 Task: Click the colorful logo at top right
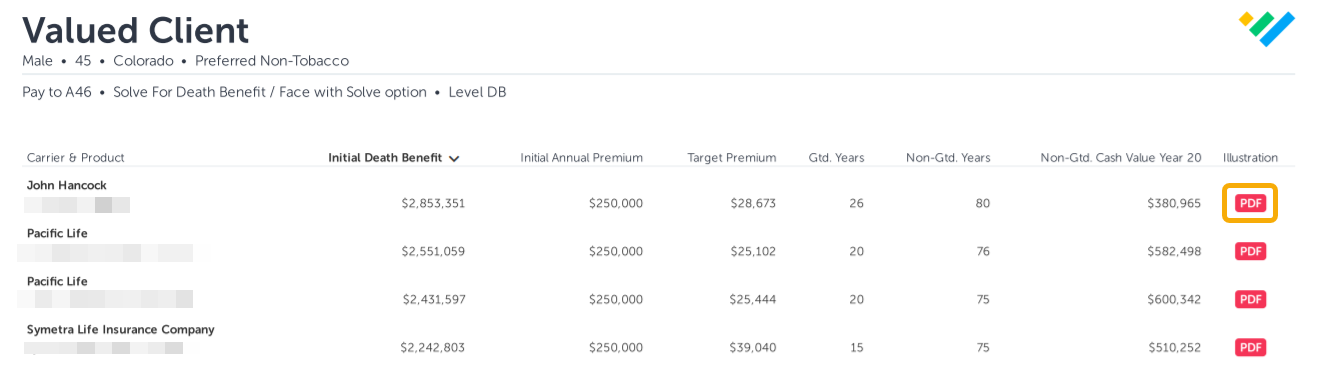tap(1267, 28)
